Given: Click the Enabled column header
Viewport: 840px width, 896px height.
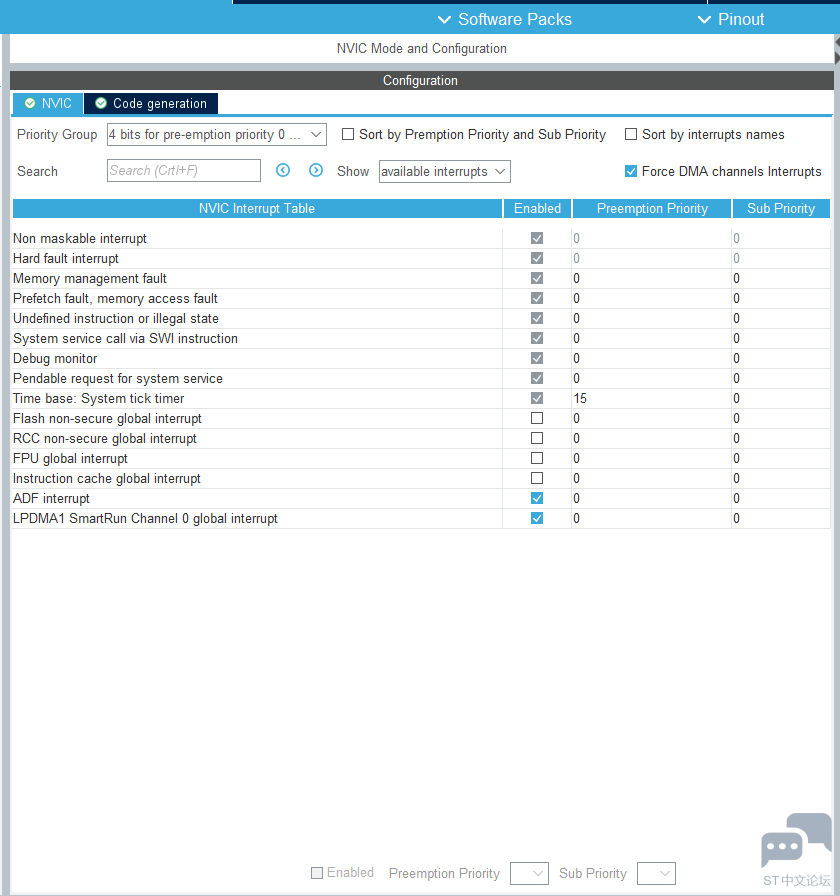Looking at the screenshot, I should point(537,209).
